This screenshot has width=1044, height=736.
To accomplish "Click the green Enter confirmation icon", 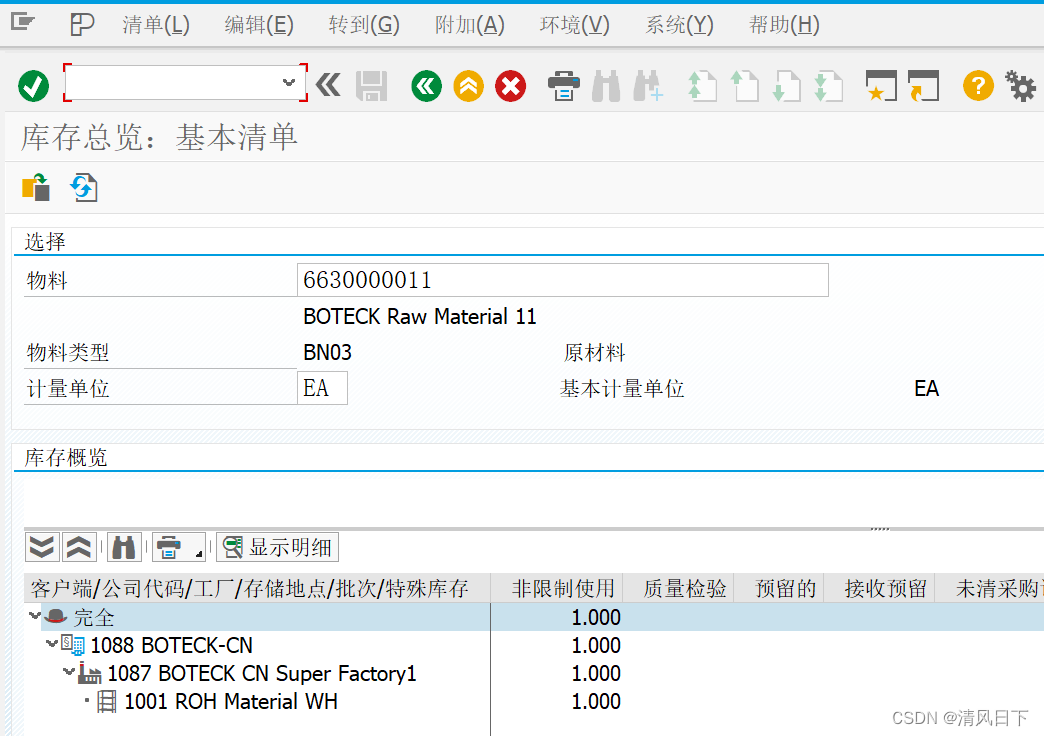I will [x=32, y=86].
